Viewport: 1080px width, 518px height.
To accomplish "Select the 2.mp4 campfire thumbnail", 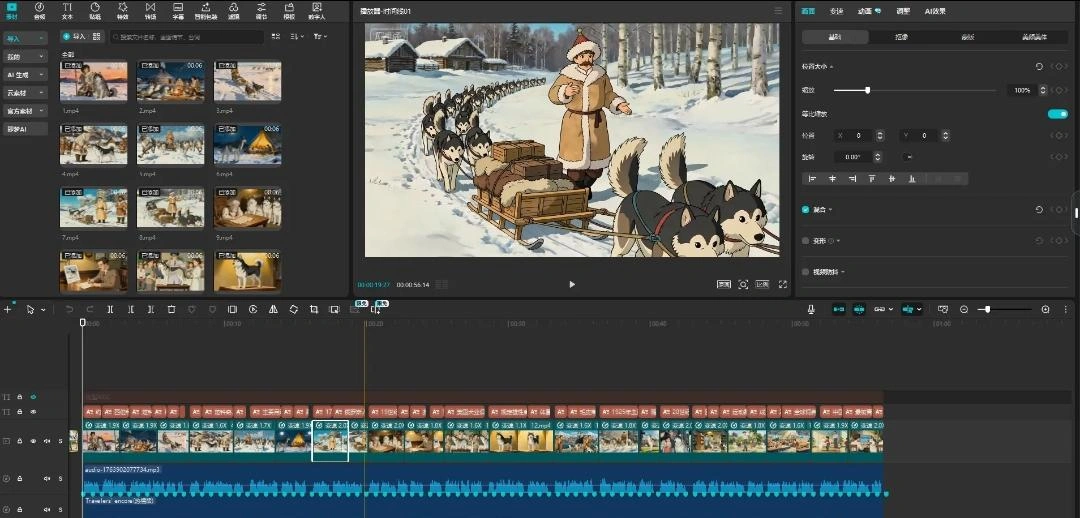I will coord(170,81).
